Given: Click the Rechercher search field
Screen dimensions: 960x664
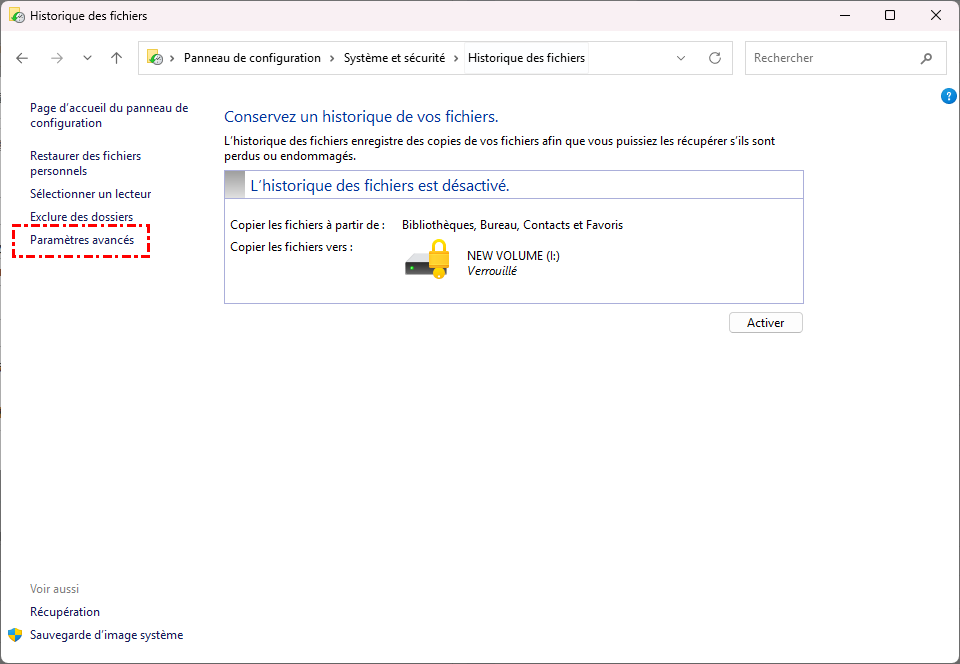Looking at the screenshot, I should (830, 58).
